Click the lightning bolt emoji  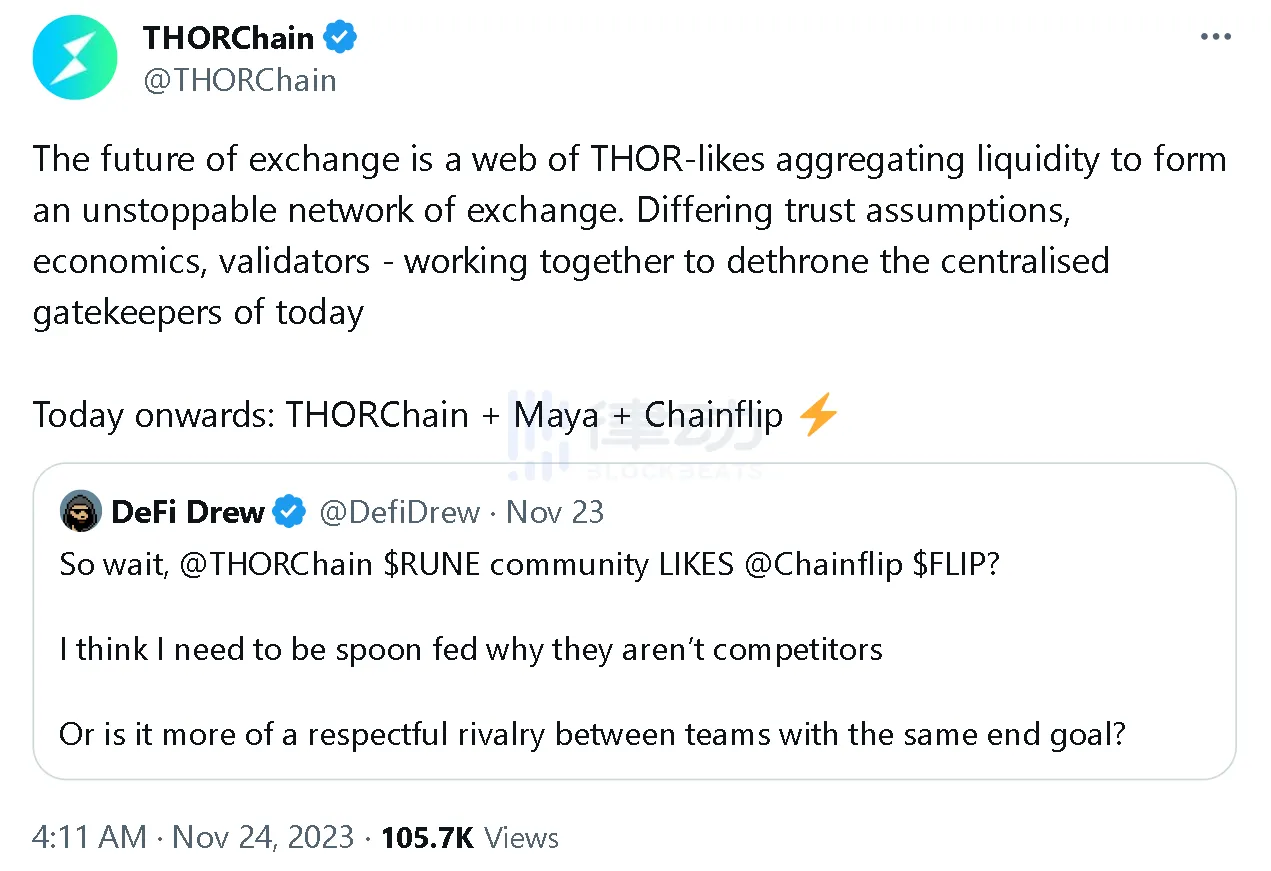[x=819, y=415]
